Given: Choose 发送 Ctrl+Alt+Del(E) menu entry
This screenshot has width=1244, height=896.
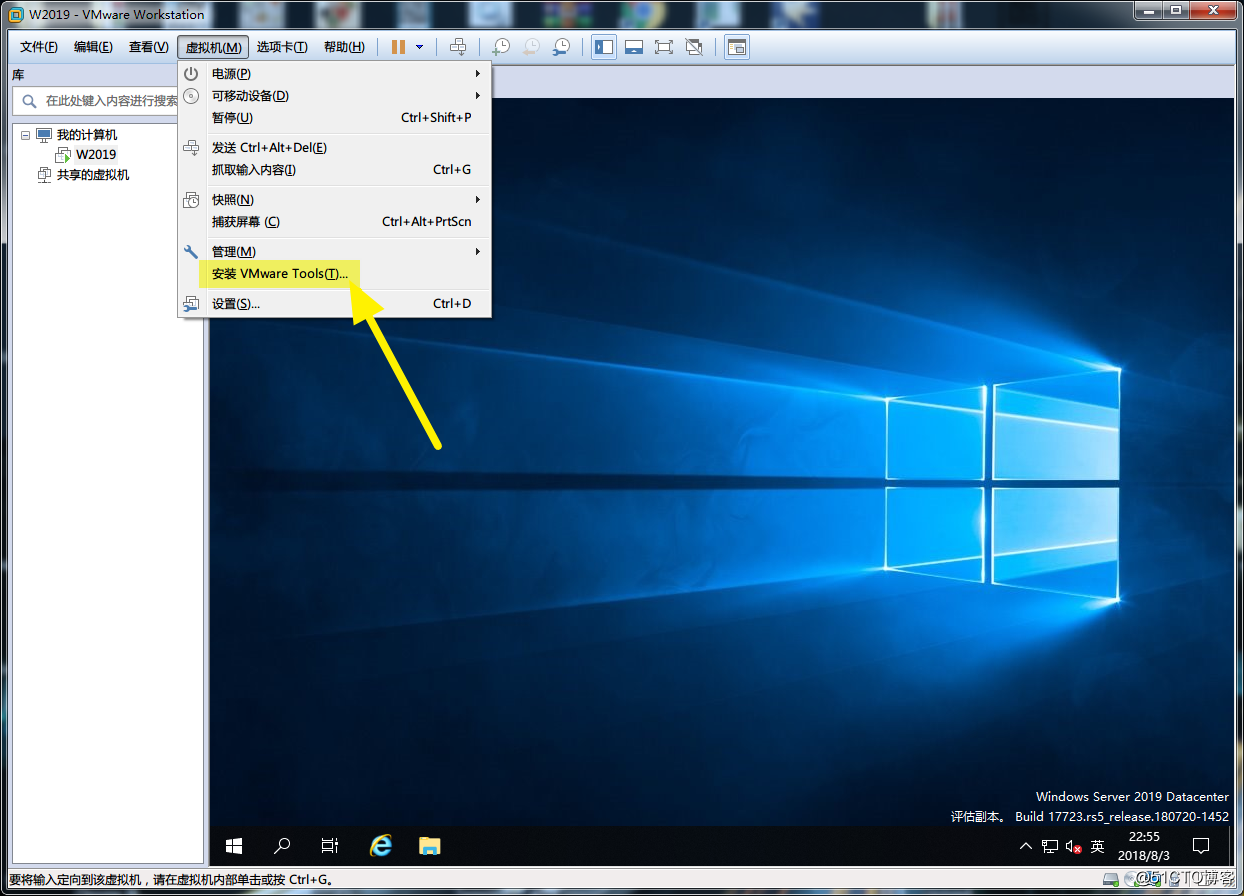Looking at the screenshot, I should click(x=335, y=148).
